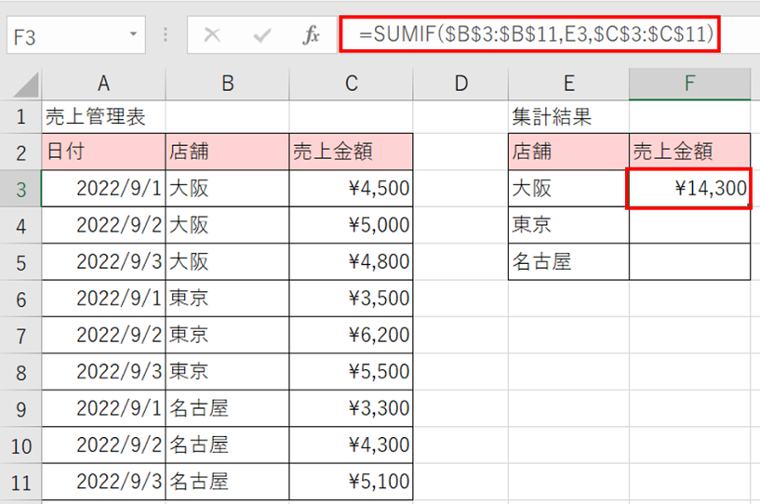
Task: Click the ¥5,000 cell
Action: (351, 225)
